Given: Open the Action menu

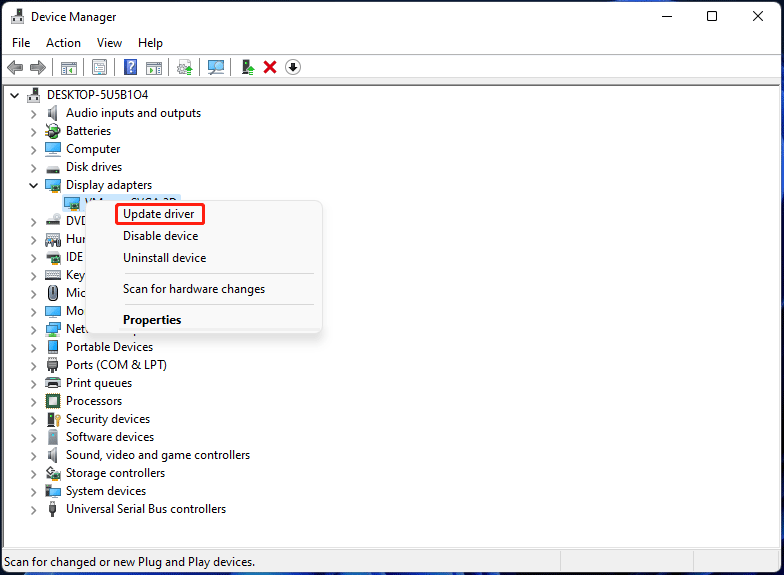Looking at the screenshot, I should tap(64, 43).
